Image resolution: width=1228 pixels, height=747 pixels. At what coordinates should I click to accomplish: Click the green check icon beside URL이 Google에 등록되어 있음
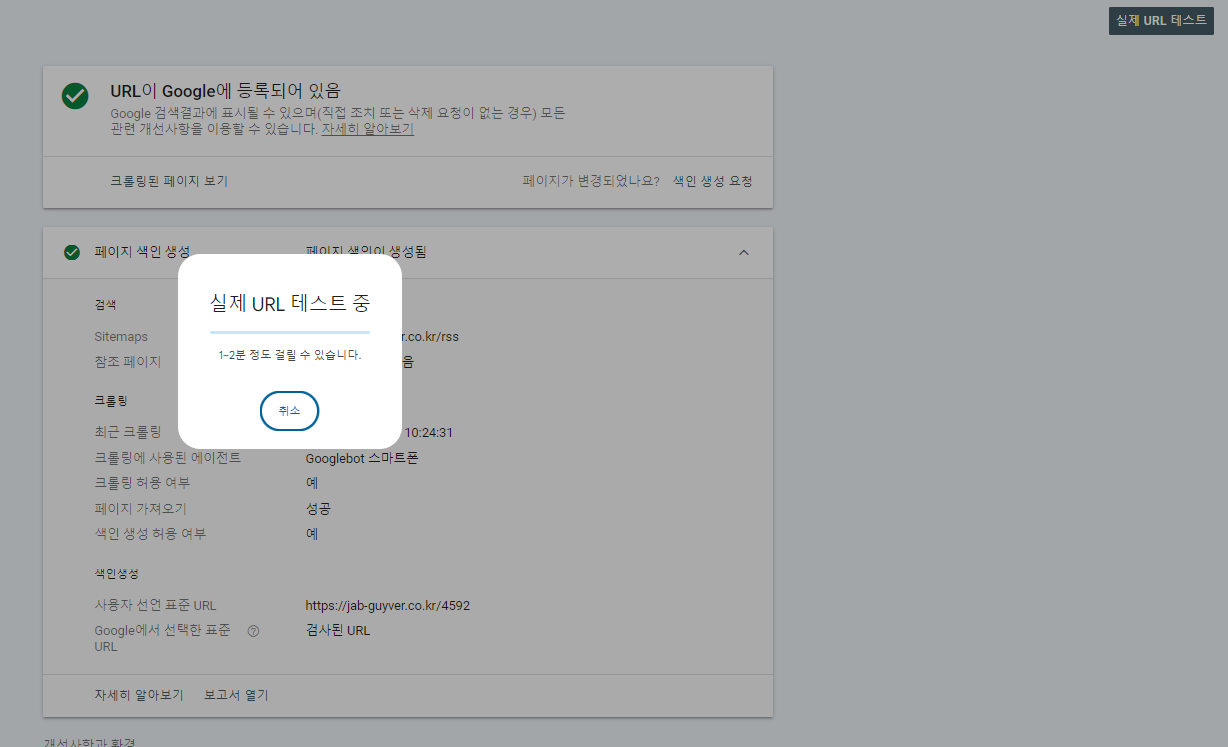pyautogui.click(x=75, y=96)
